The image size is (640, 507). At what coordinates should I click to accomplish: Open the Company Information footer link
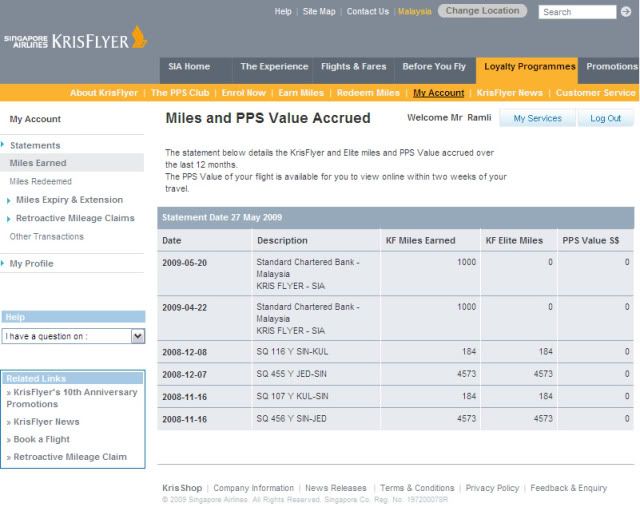253,488
